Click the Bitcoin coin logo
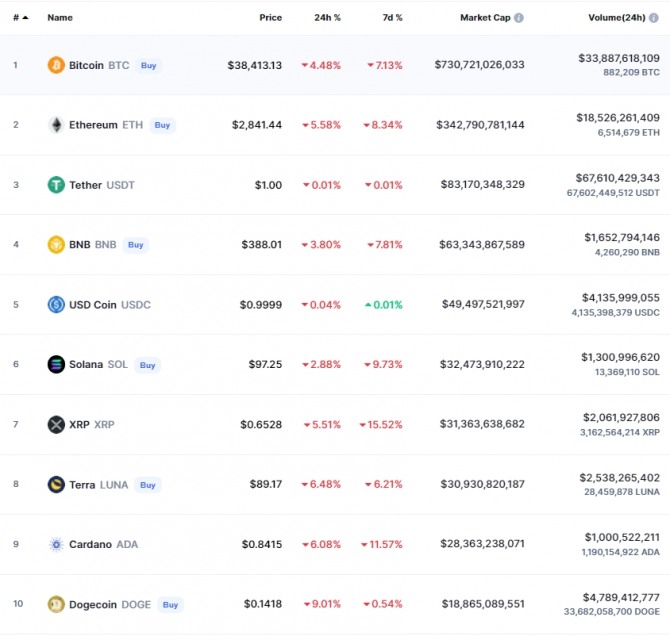Screen dimensions: 670x640 click(56, 65)
